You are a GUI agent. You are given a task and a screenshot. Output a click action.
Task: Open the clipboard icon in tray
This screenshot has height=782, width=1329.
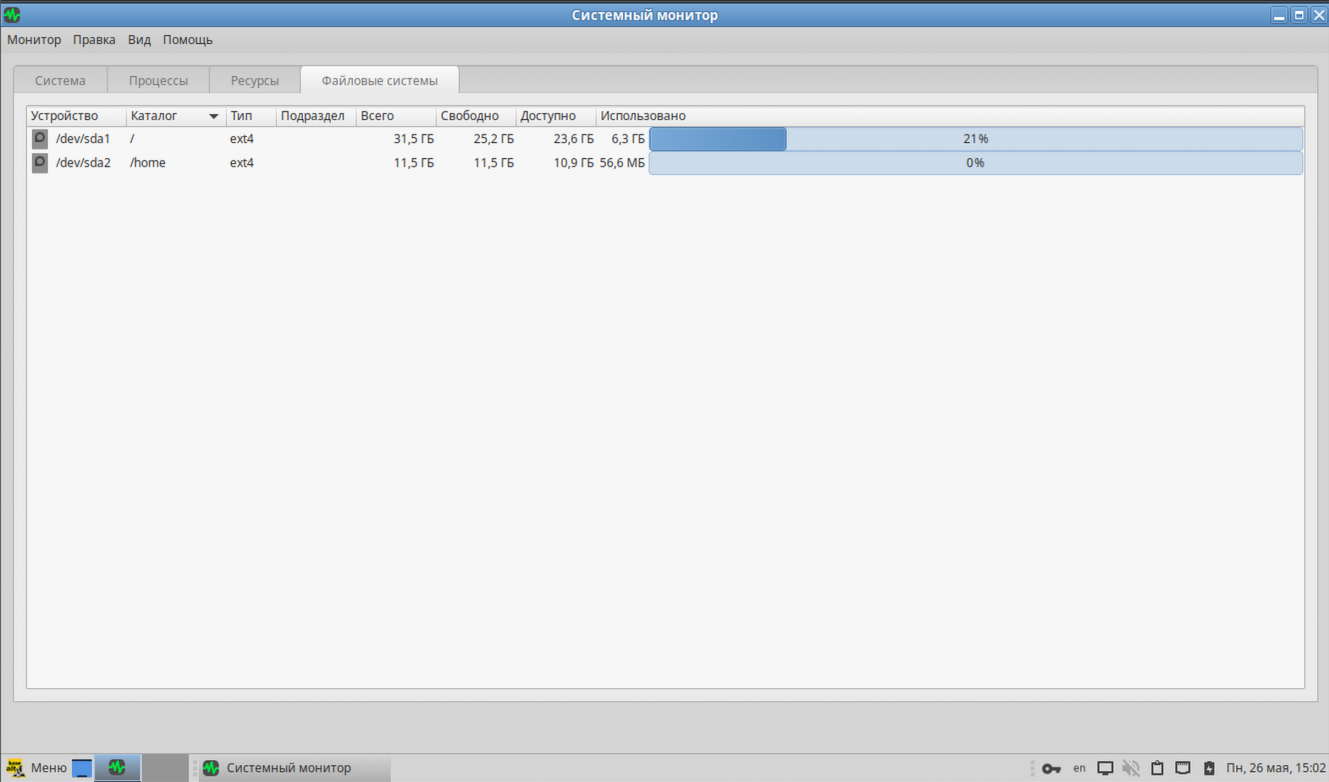click(1157, 768)
